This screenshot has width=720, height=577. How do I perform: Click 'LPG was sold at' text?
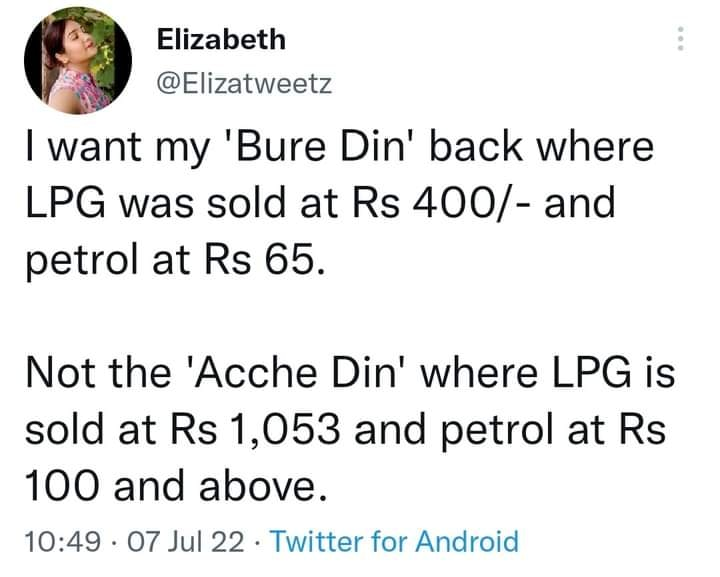(x=181, y=204)
